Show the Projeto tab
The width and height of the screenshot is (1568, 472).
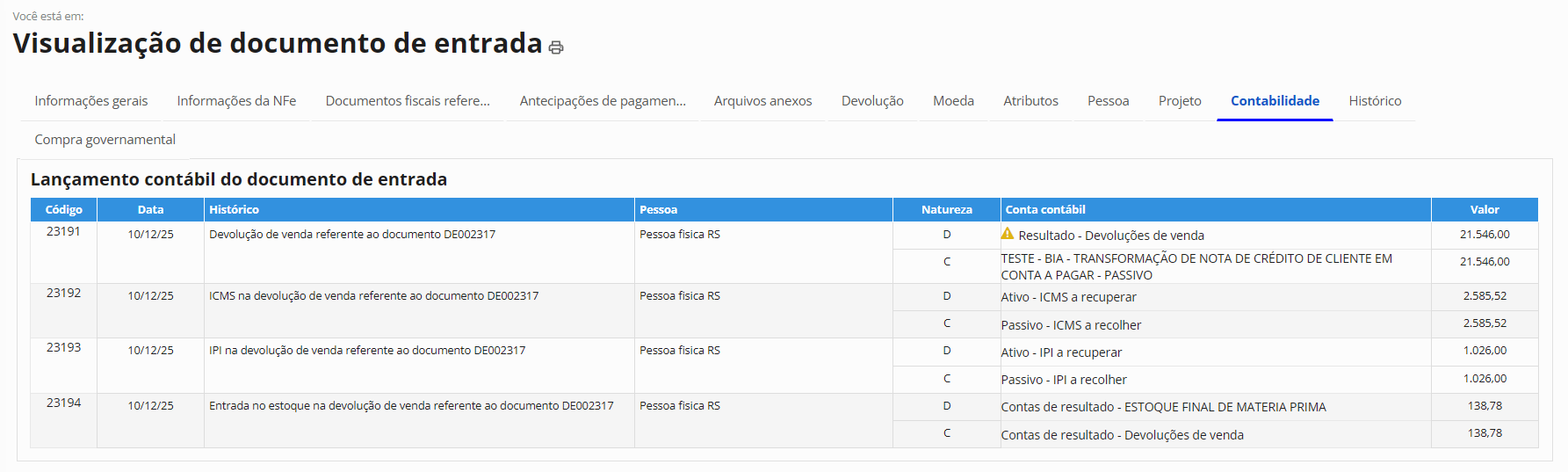1180,101
